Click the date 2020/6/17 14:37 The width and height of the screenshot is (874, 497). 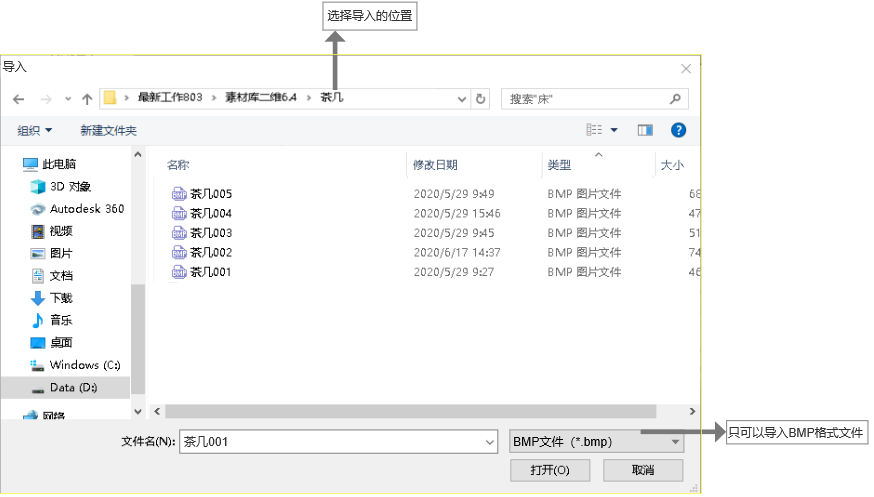457,252
